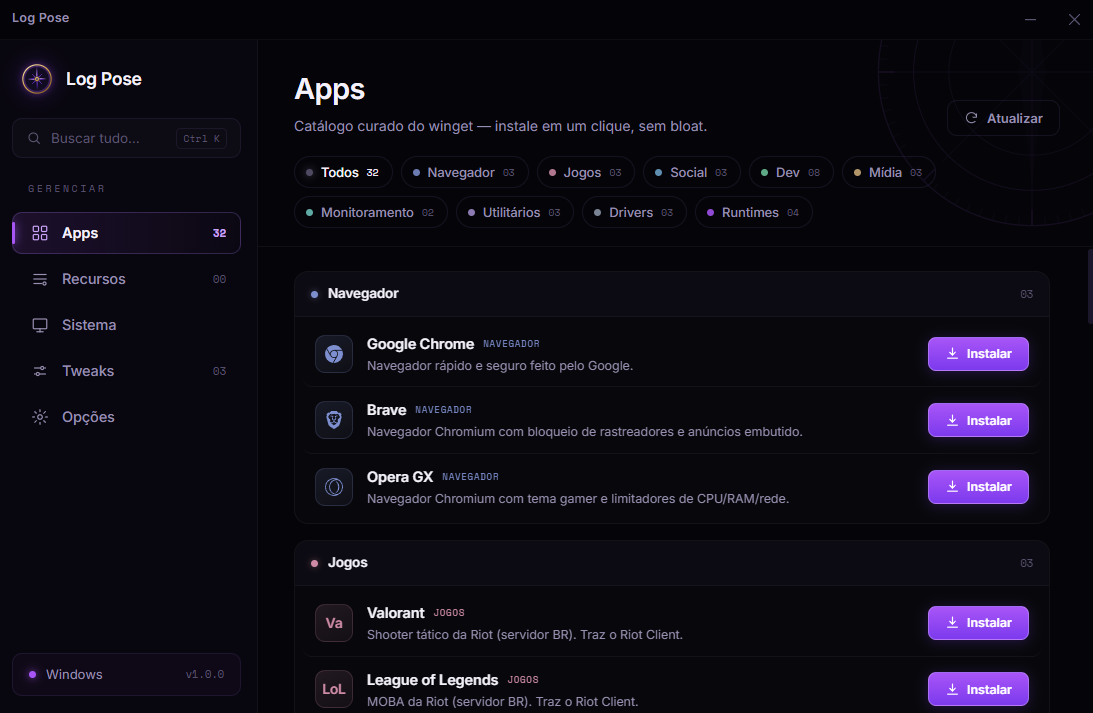This screenshot has width=1093, height=713.
Task: Click the Atualizar text label
Action: pyautogui.click(x=1015, y=118)
